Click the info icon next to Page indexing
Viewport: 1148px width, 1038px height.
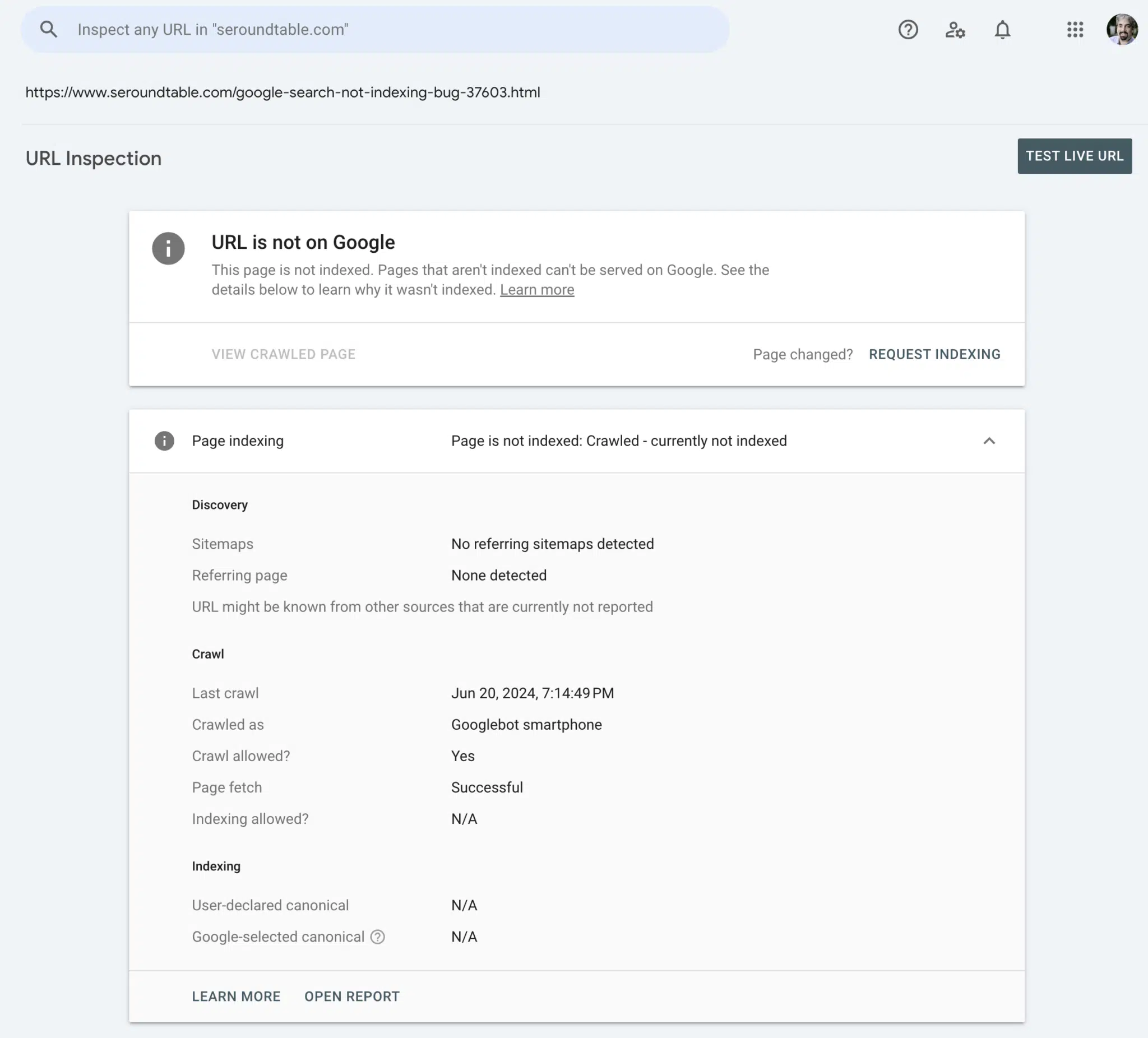(165, 441)
